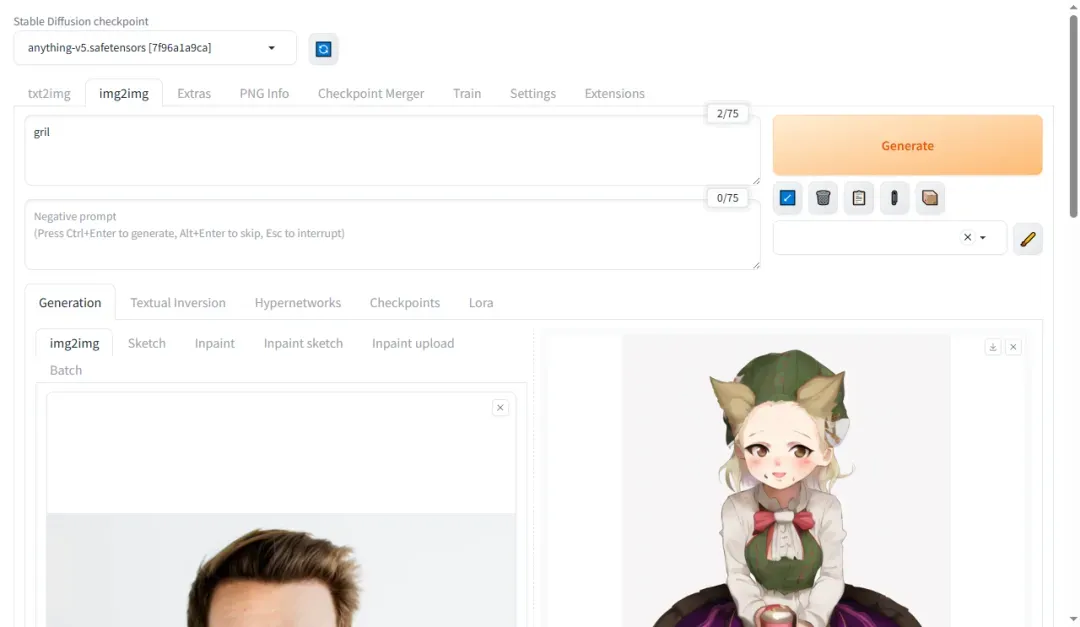
Task: Clear prompt with trash icon
Action: pyautogui.click(x=823, y=198)
